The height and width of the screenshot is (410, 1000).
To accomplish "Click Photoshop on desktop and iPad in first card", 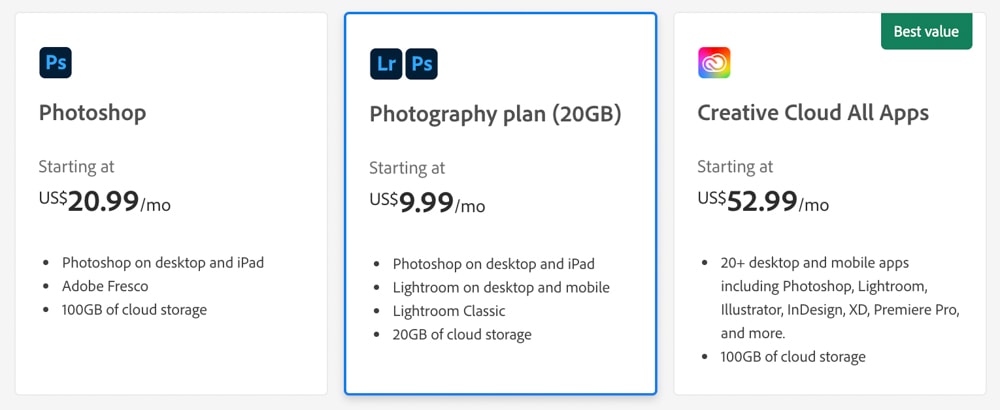I will (163, 263).
